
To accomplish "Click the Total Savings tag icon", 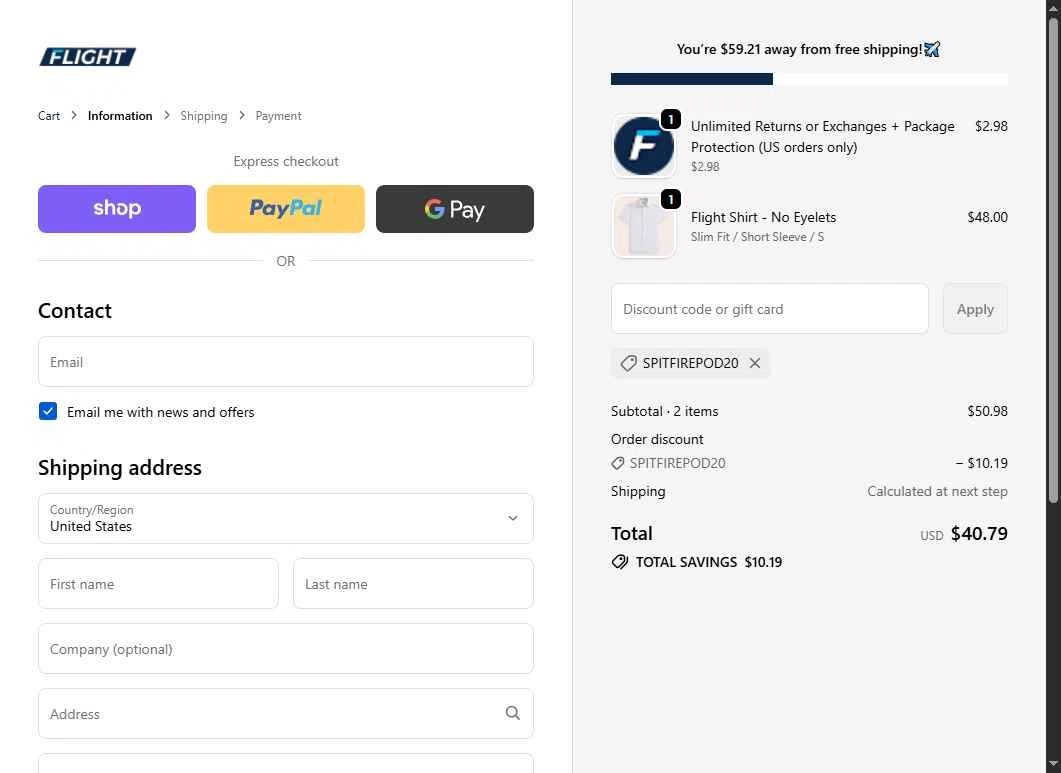I will tap(619, 562).
